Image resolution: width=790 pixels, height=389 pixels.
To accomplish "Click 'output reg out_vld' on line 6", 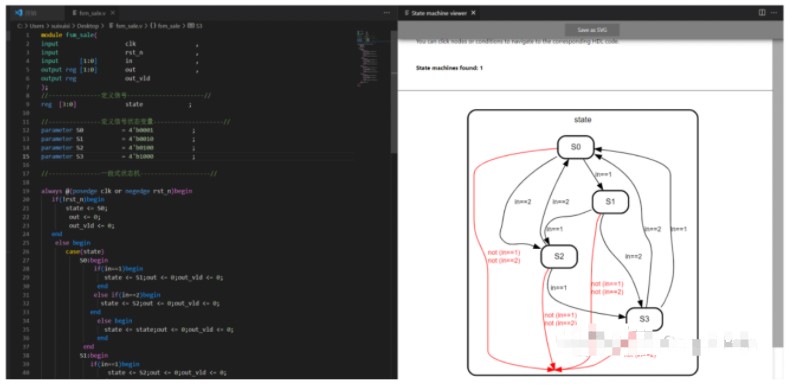I will (x=96, y=78).
